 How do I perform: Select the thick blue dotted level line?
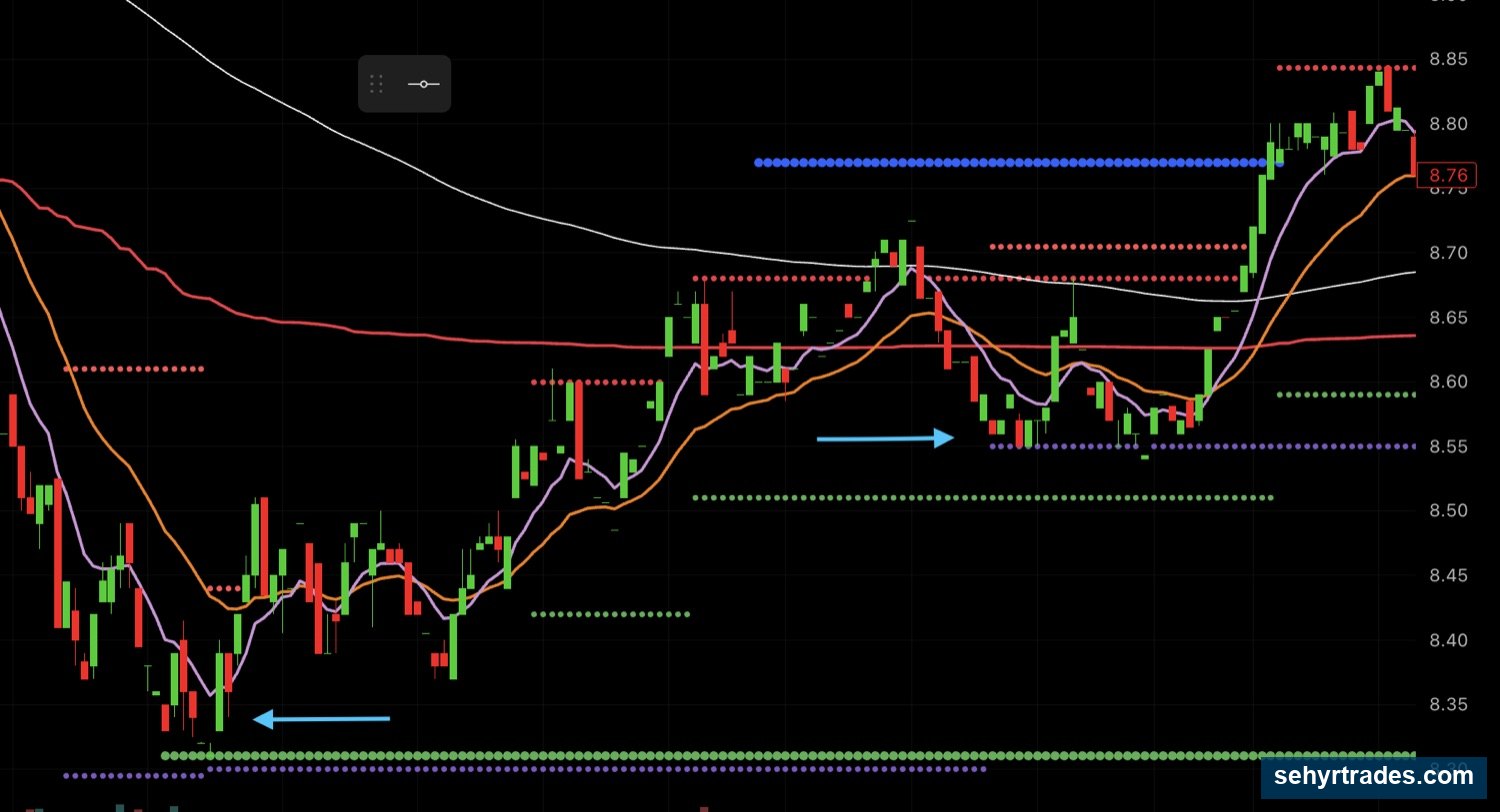[1019, 161]
